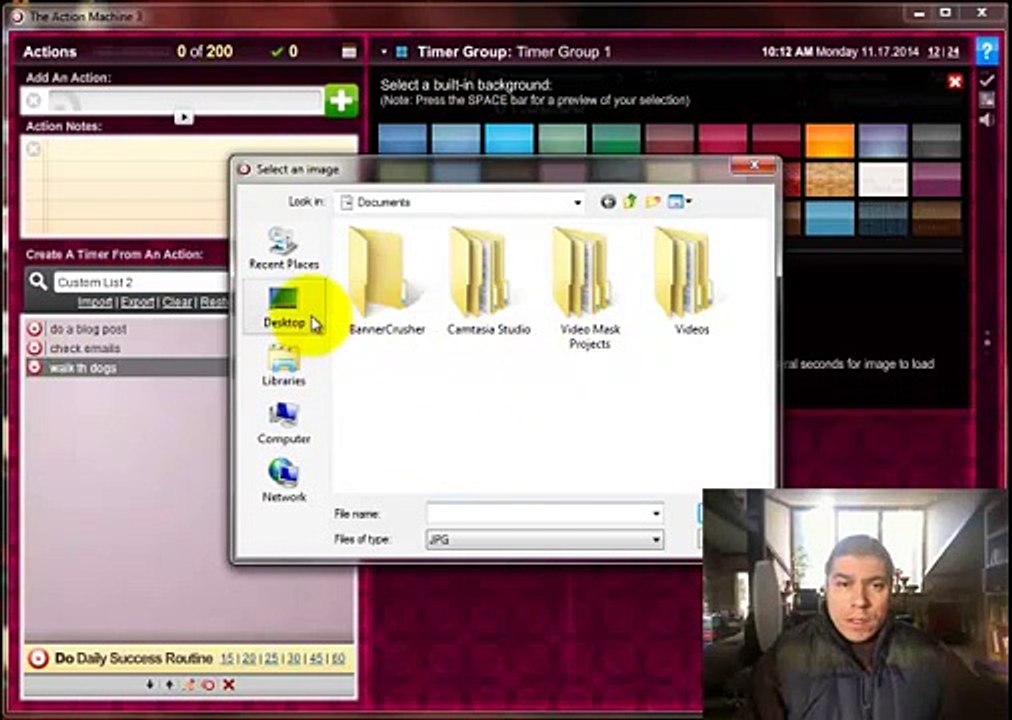This screenshot has height=720, width=1012.
Task: Open the actions list view icon beside checkmark count
Action: click(x=349, y=52)
